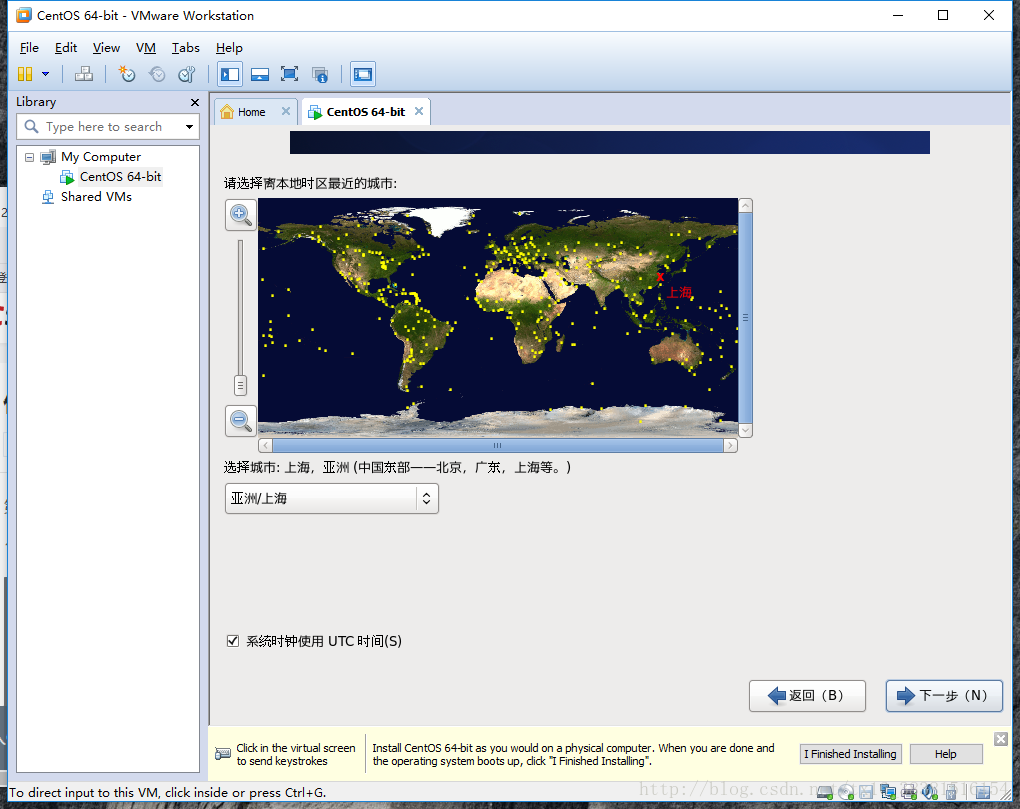Image resolution: width=1020 pixels, height=809 pixels.
Task: Open the VM menu
Action: click(x=146, y=47)
